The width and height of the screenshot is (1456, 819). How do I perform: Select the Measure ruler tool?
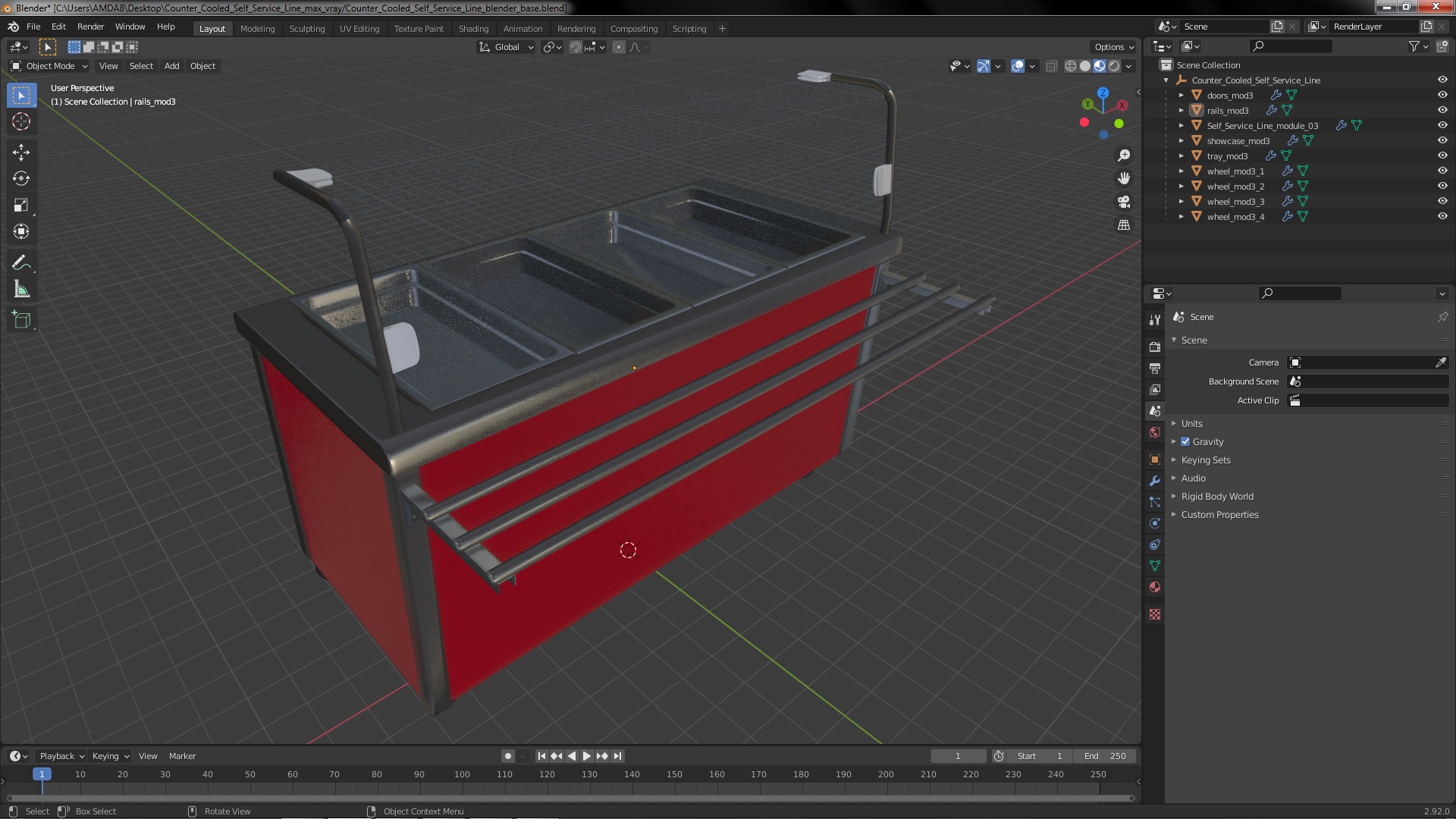[20, 290]
